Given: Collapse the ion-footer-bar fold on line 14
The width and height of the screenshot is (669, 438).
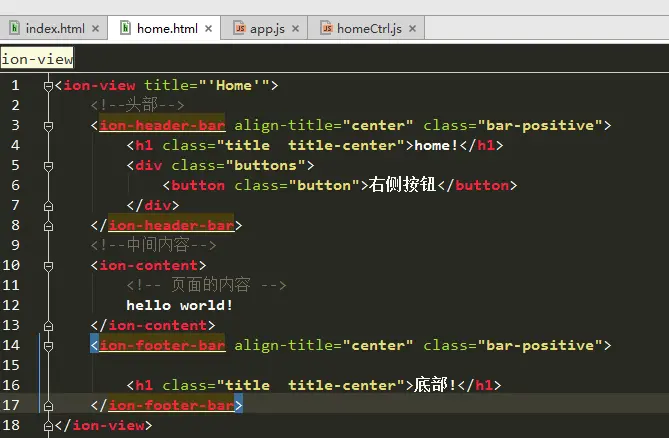Looking at the screenshot, I should (48, 346).
